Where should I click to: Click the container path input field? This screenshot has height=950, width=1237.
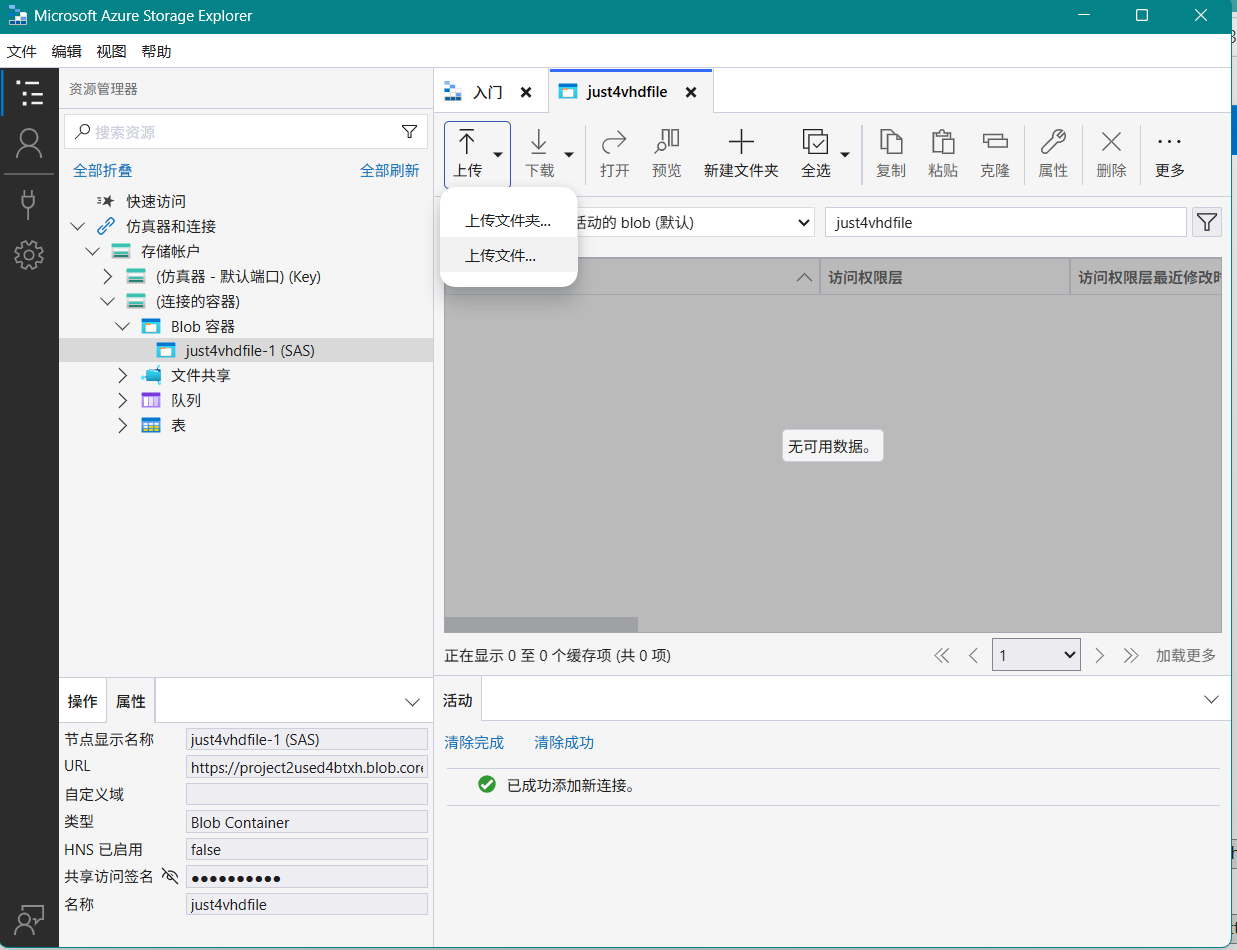click(x=1005, y=222)
